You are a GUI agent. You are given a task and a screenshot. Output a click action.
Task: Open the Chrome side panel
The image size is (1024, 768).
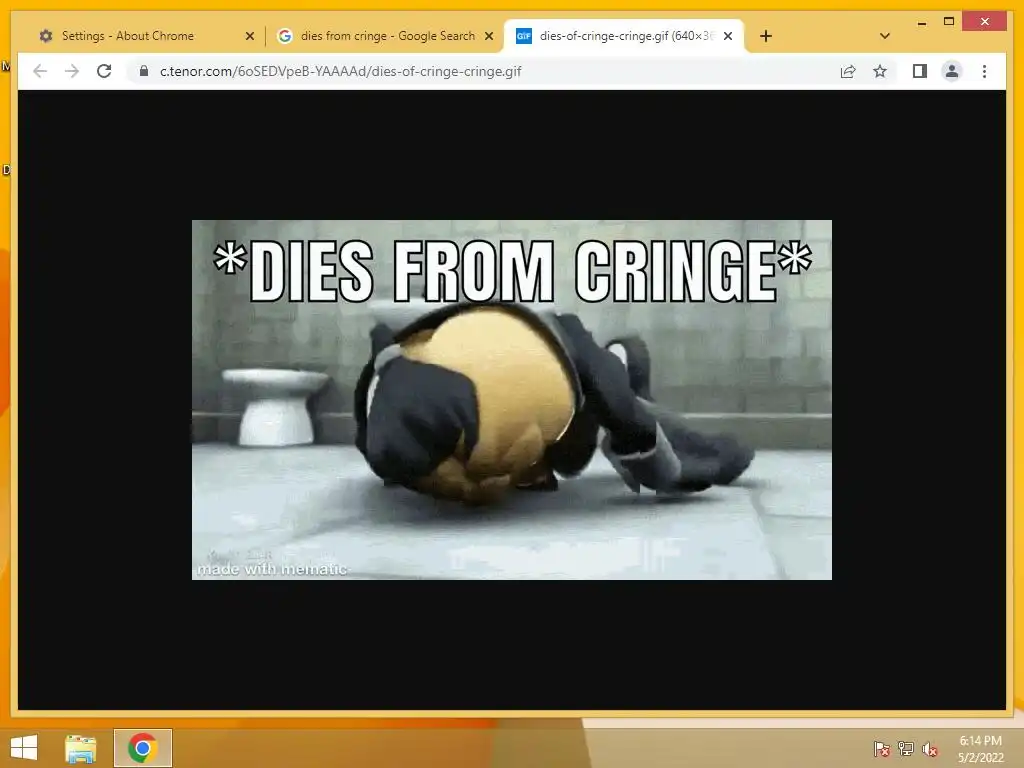pyautogui.click(x=920, y=71)
